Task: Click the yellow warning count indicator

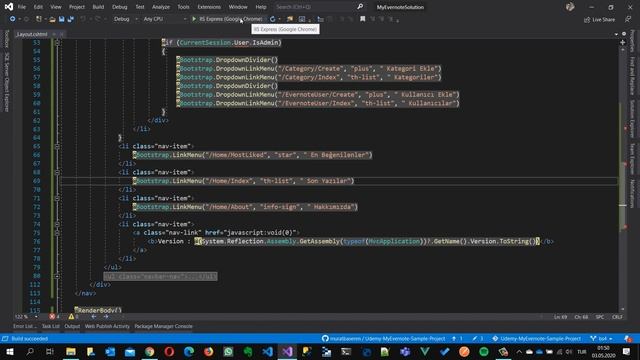Action: coord(73,317)
